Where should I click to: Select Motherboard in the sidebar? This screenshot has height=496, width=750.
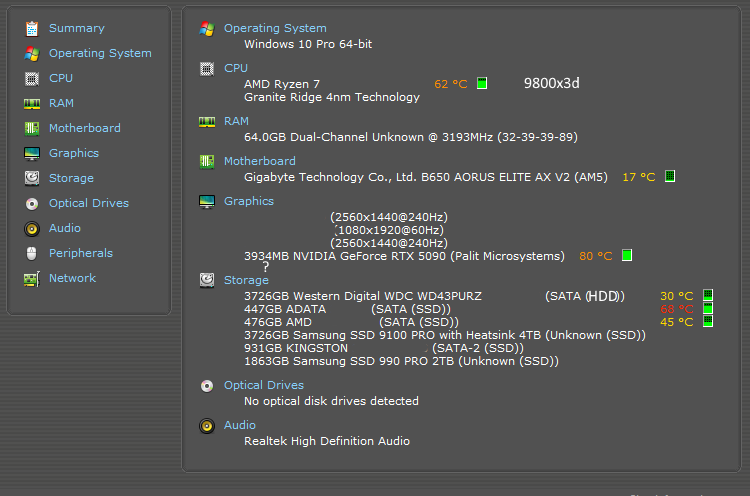coord(85,128)
